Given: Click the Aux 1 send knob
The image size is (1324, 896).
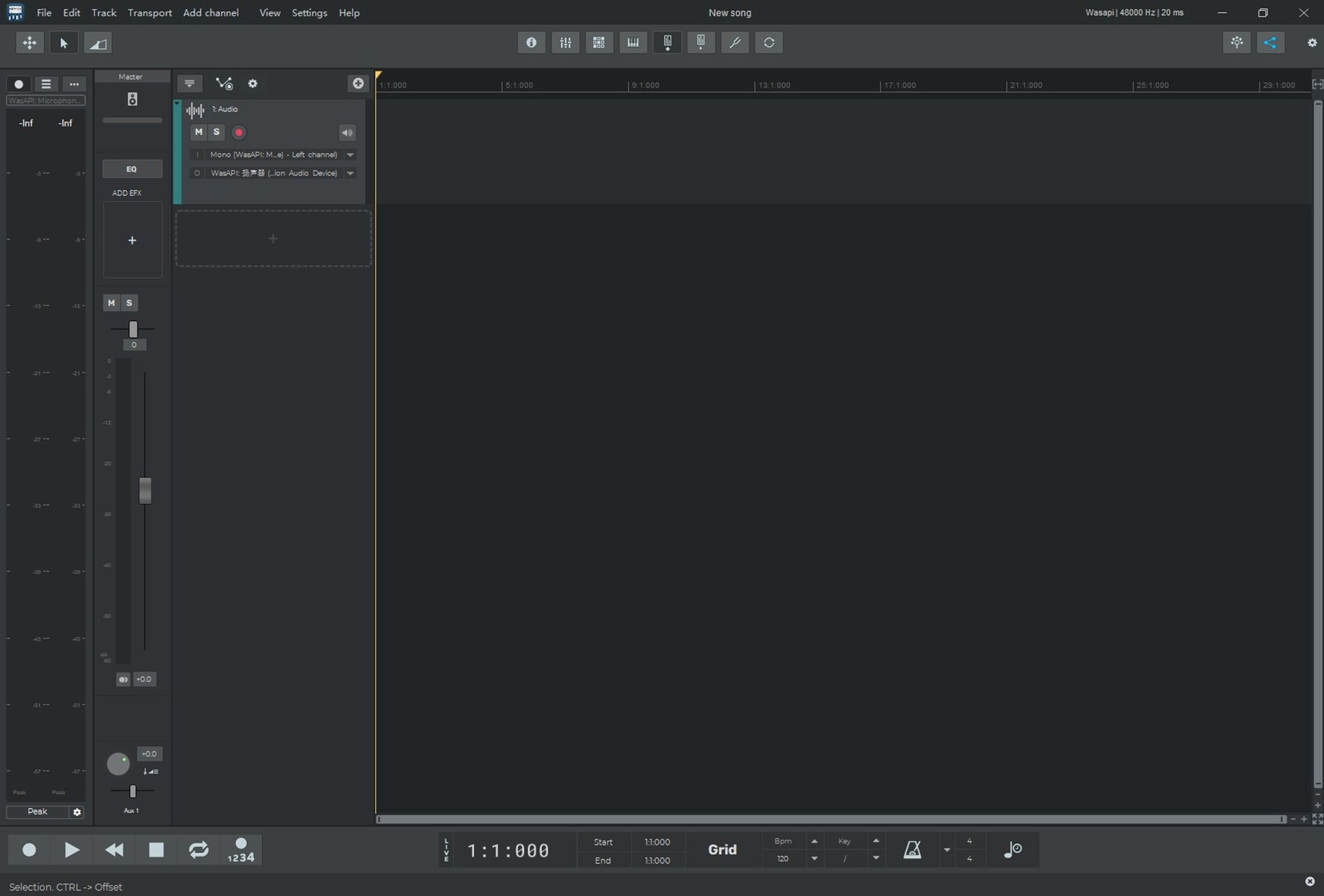Looking at the screenshot, I should coord(118,764).
